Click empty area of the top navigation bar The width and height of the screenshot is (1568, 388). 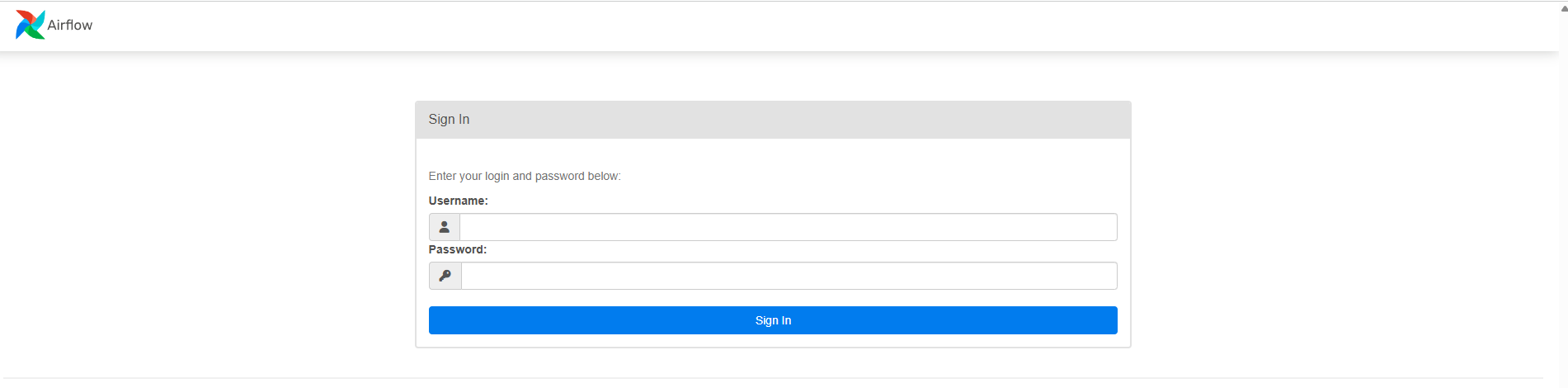click(825, 25)
